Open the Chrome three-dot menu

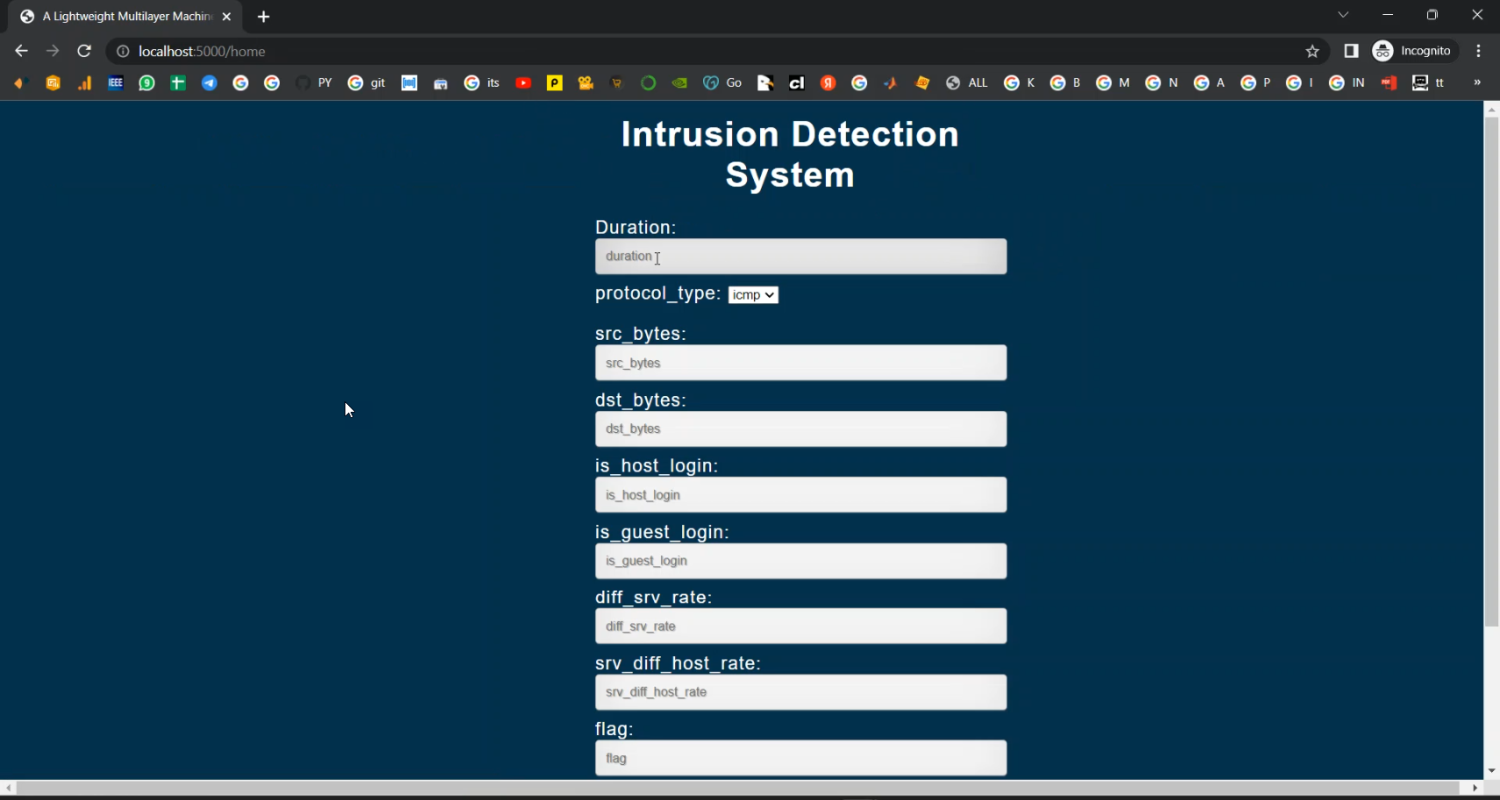pos(1479,51)
